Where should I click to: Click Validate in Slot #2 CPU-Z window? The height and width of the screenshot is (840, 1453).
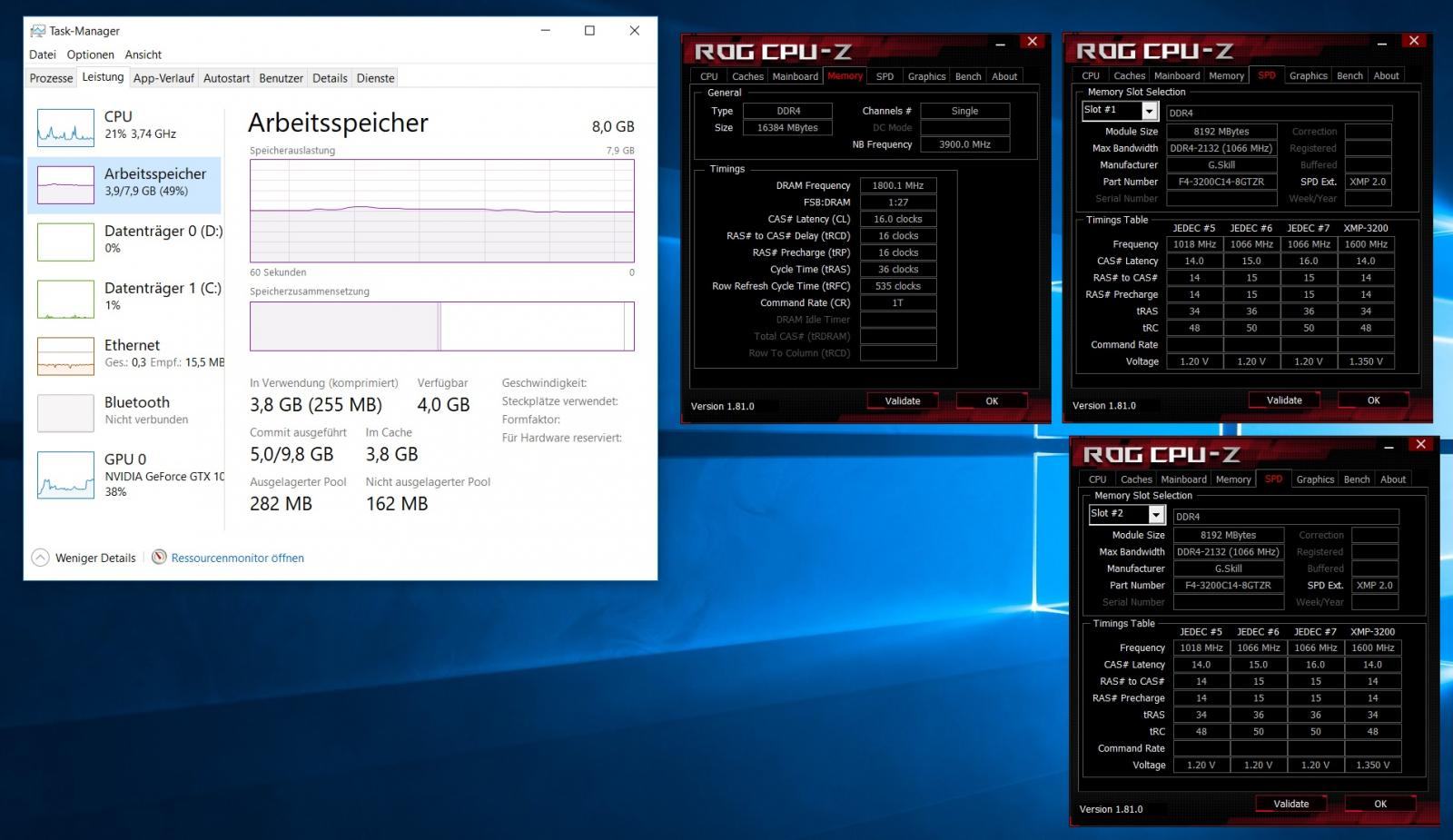click(1291, 804)
